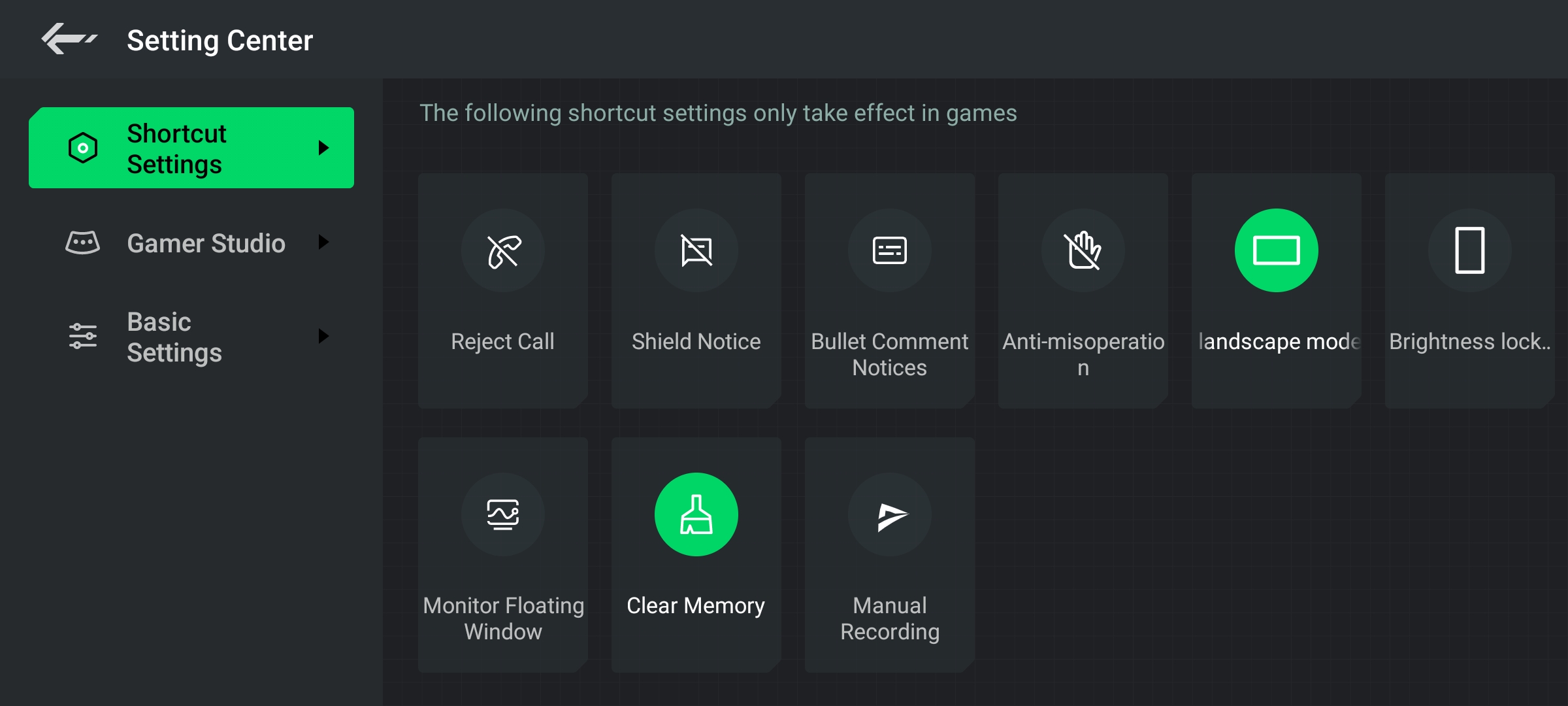Image resolution: width=1568 pixels, height=706 pixels.
Task: Click the Monitor Floating Window label
Action: coord(503,618)
